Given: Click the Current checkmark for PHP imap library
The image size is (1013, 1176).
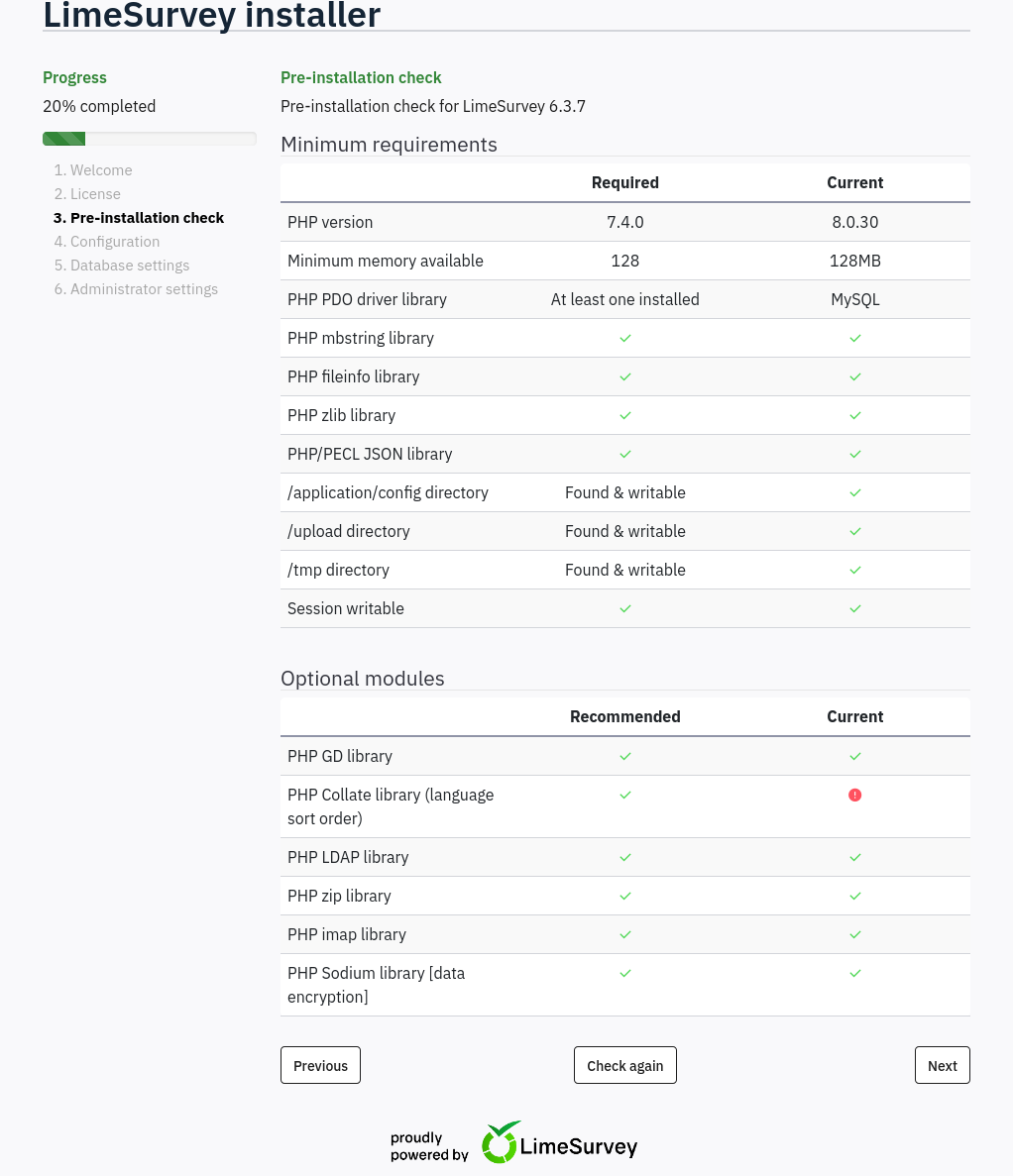Looking at the screenshot, I should pyautogui.click(x=854, y=934).
